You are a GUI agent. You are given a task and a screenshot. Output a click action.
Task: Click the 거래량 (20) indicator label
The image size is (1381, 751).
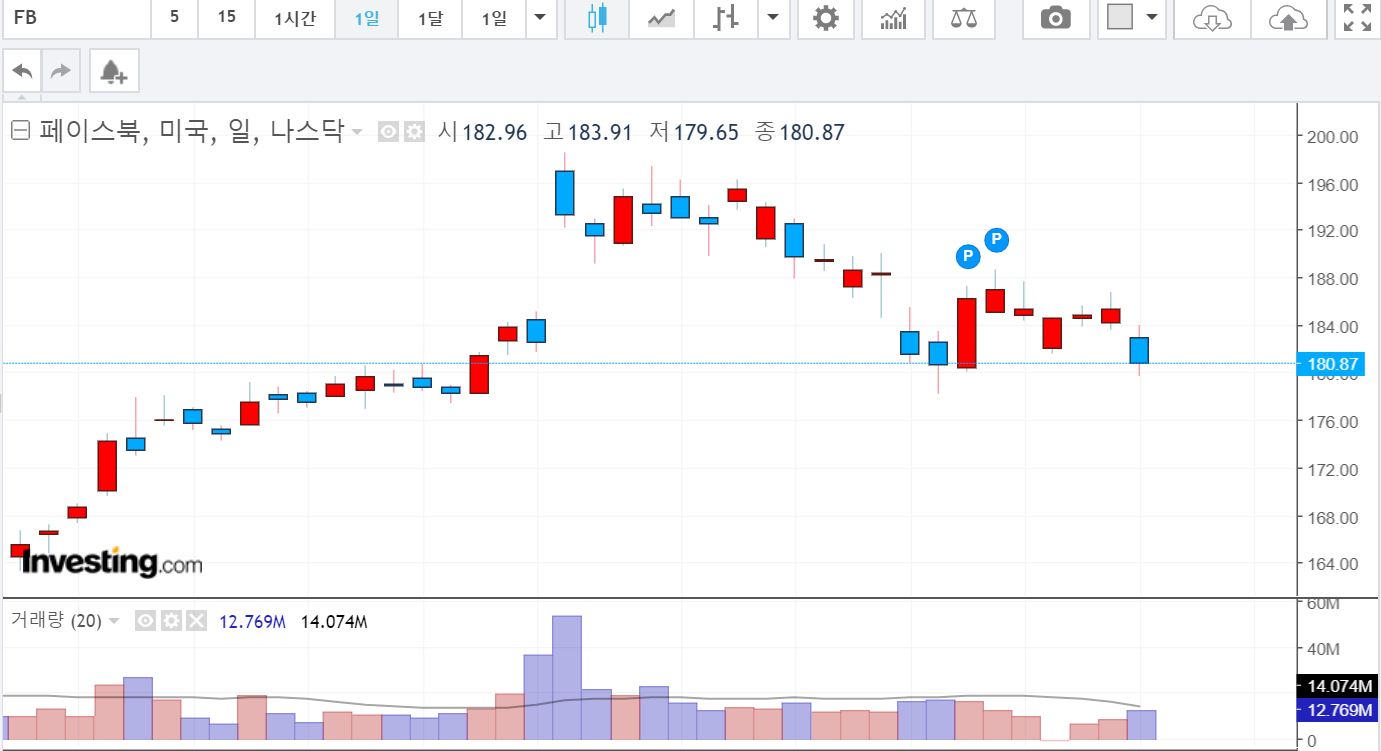[56, 621]
